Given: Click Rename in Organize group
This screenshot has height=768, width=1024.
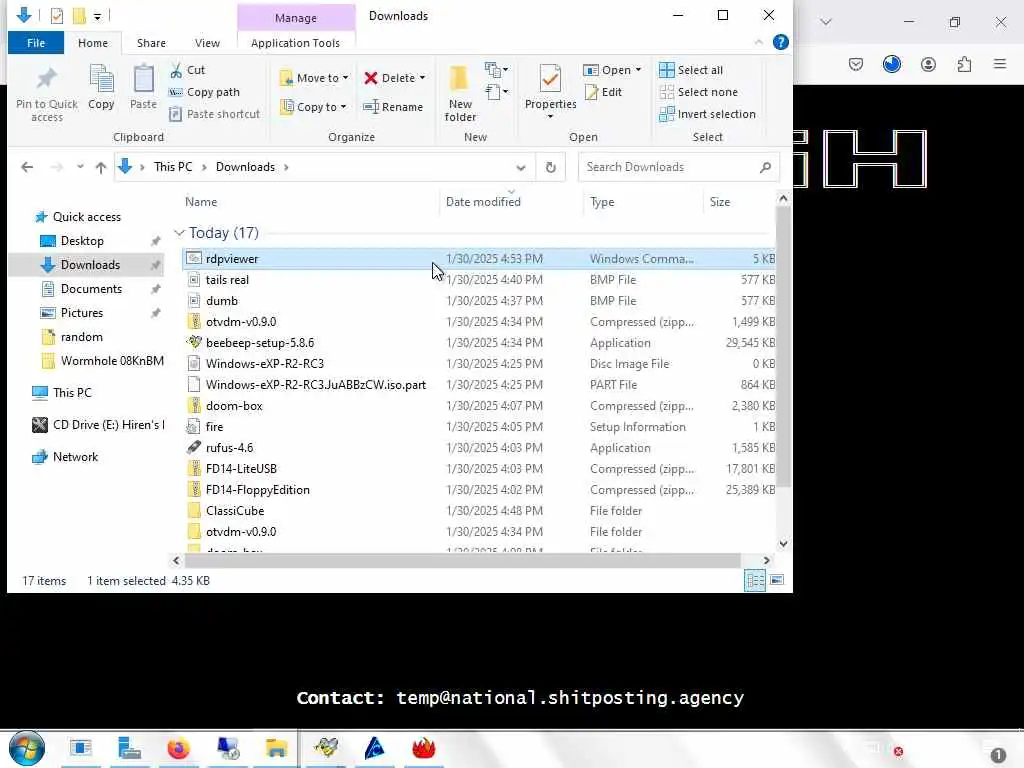Looking at the screenshot, I should [x=393, y=106].
